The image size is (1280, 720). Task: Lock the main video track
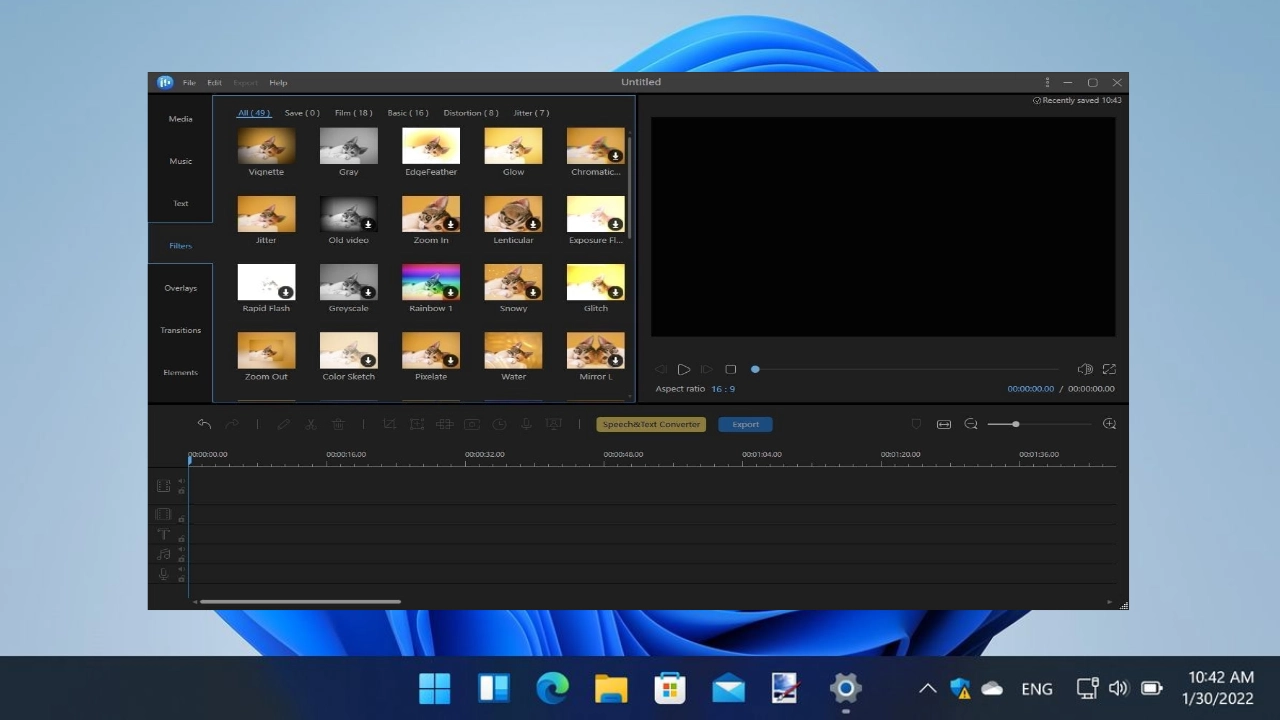pos(181,491)
